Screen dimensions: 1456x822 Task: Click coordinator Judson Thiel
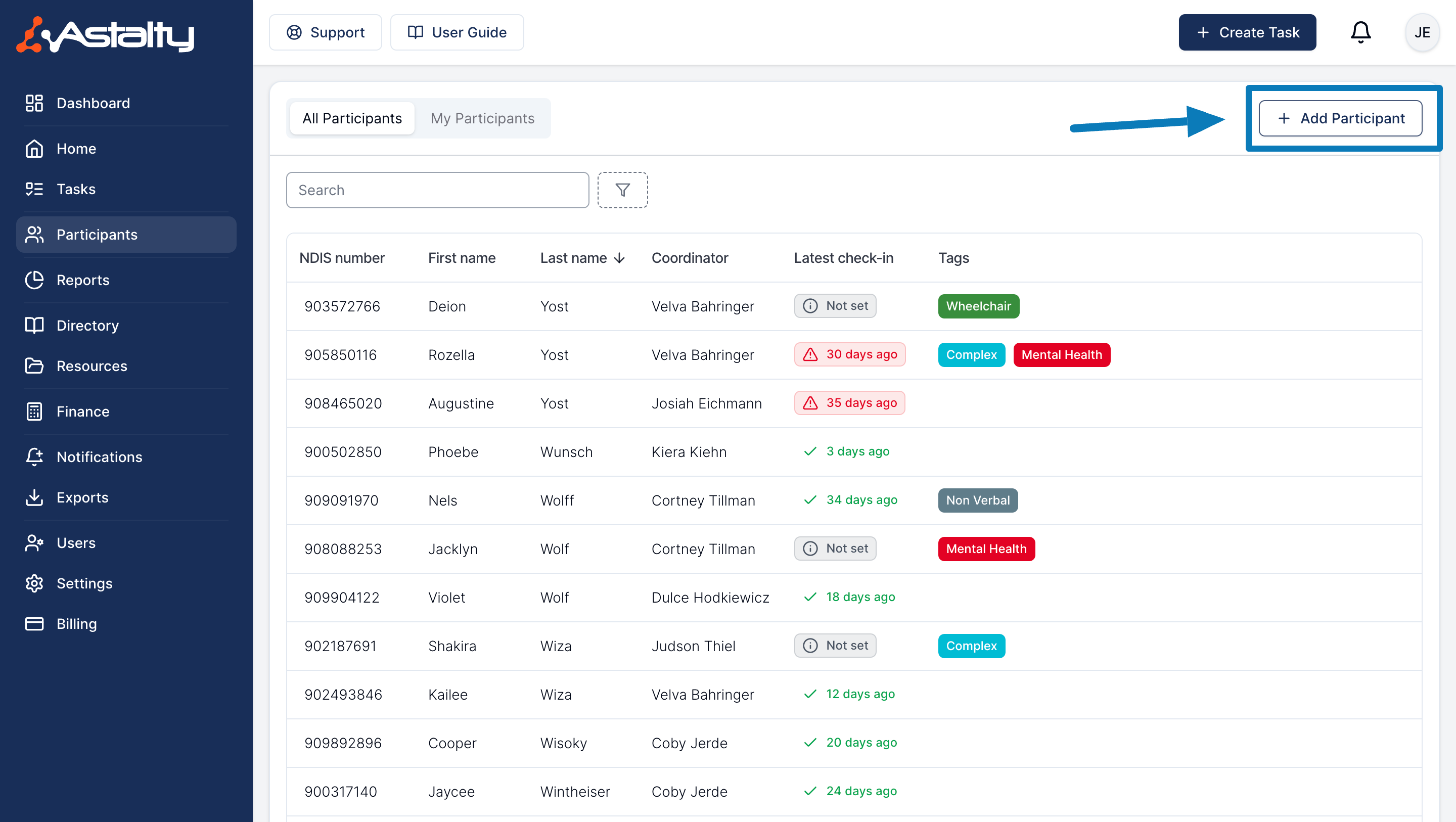coord(693,646)
